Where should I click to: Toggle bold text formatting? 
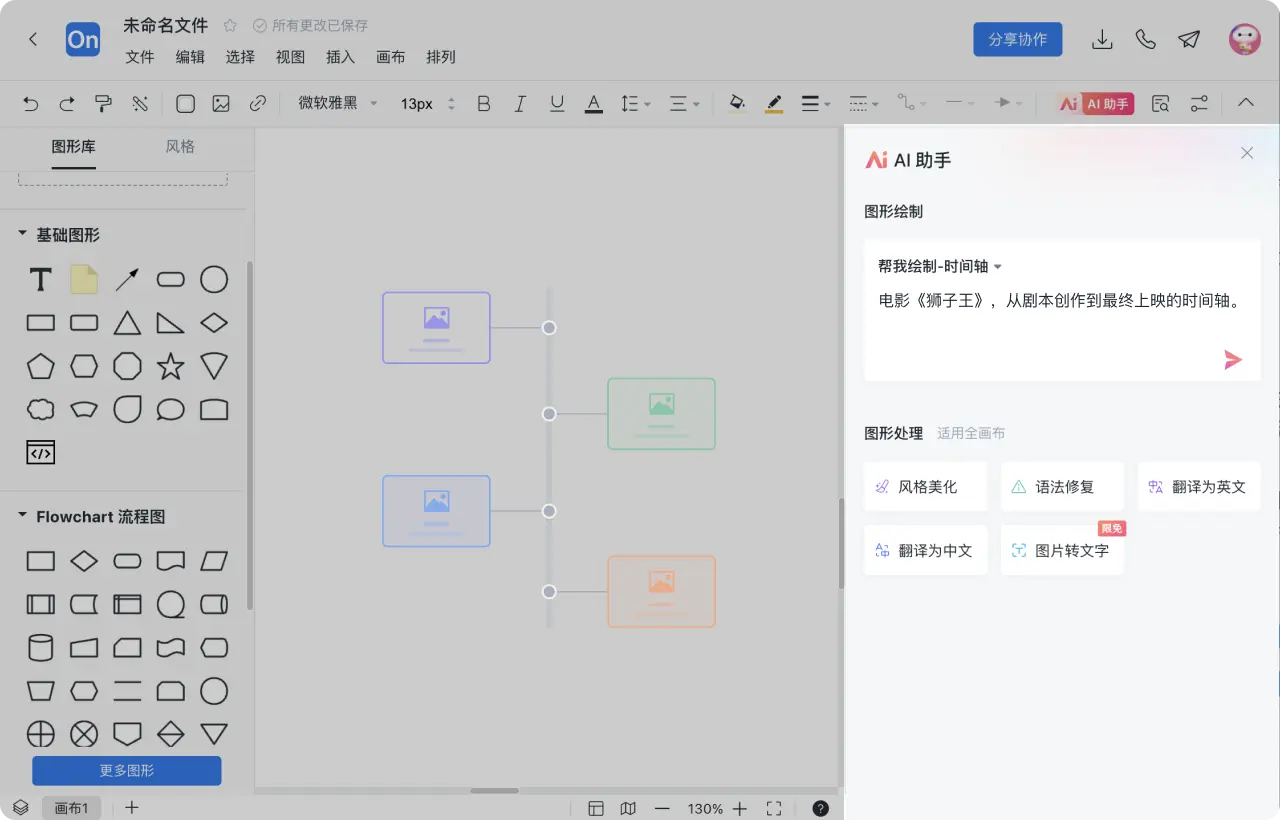(483, 103)
